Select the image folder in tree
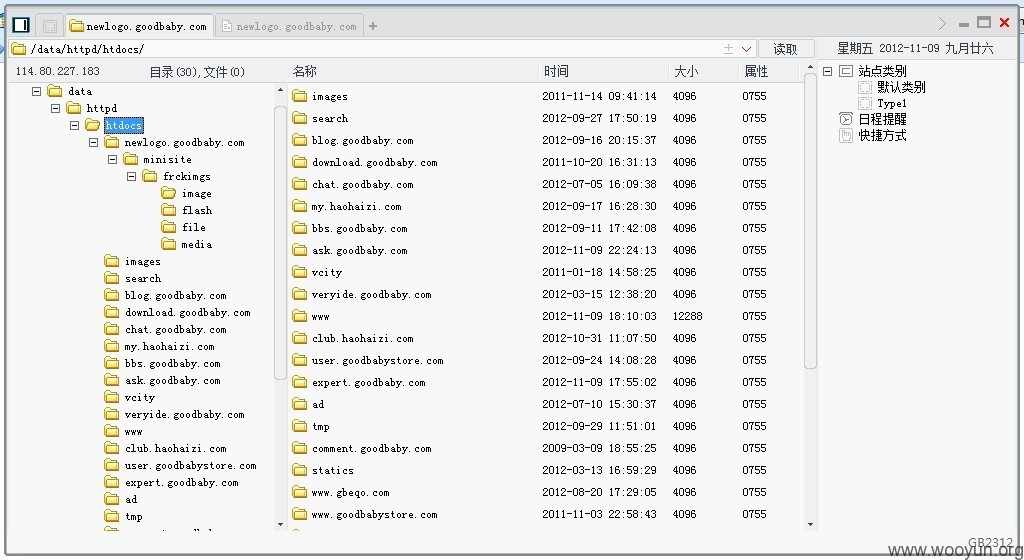 (197, 193)
